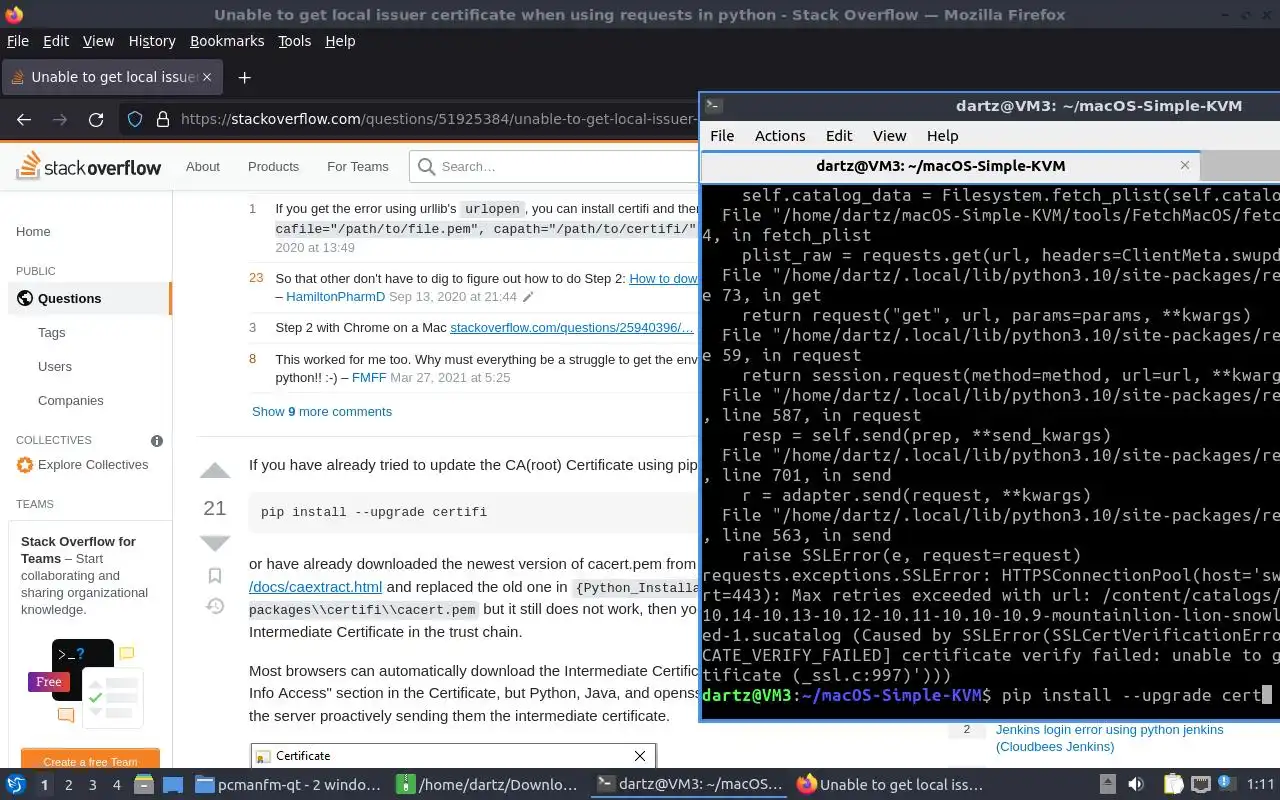
Task: Open the Products link in header
Action: [273, 166]
